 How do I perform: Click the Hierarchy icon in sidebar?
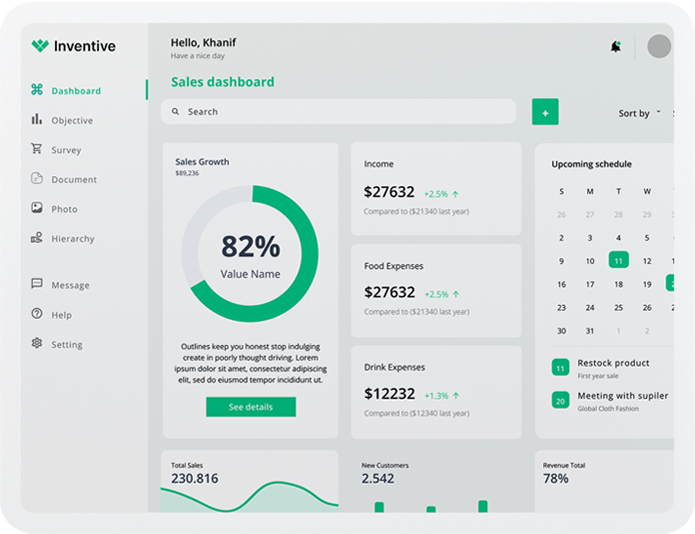(37, 238)
